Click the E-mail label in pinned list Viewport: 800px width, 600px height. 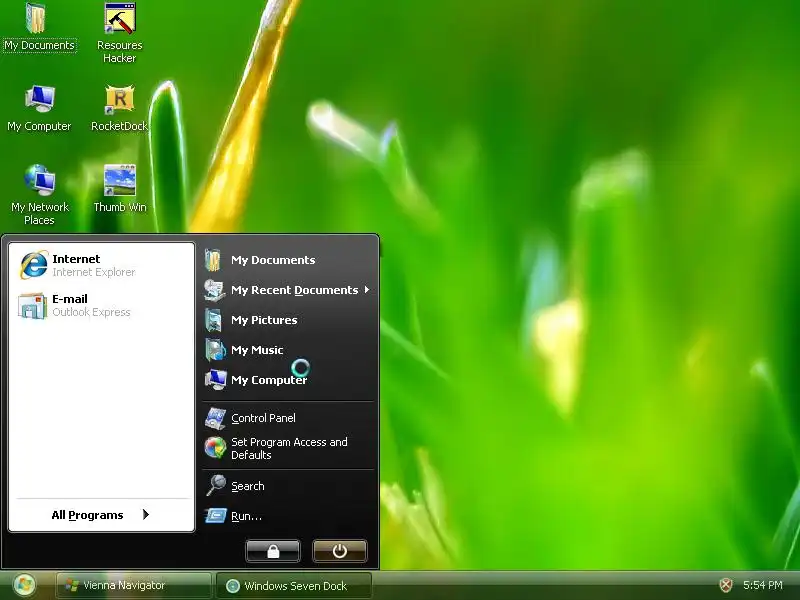70,299
